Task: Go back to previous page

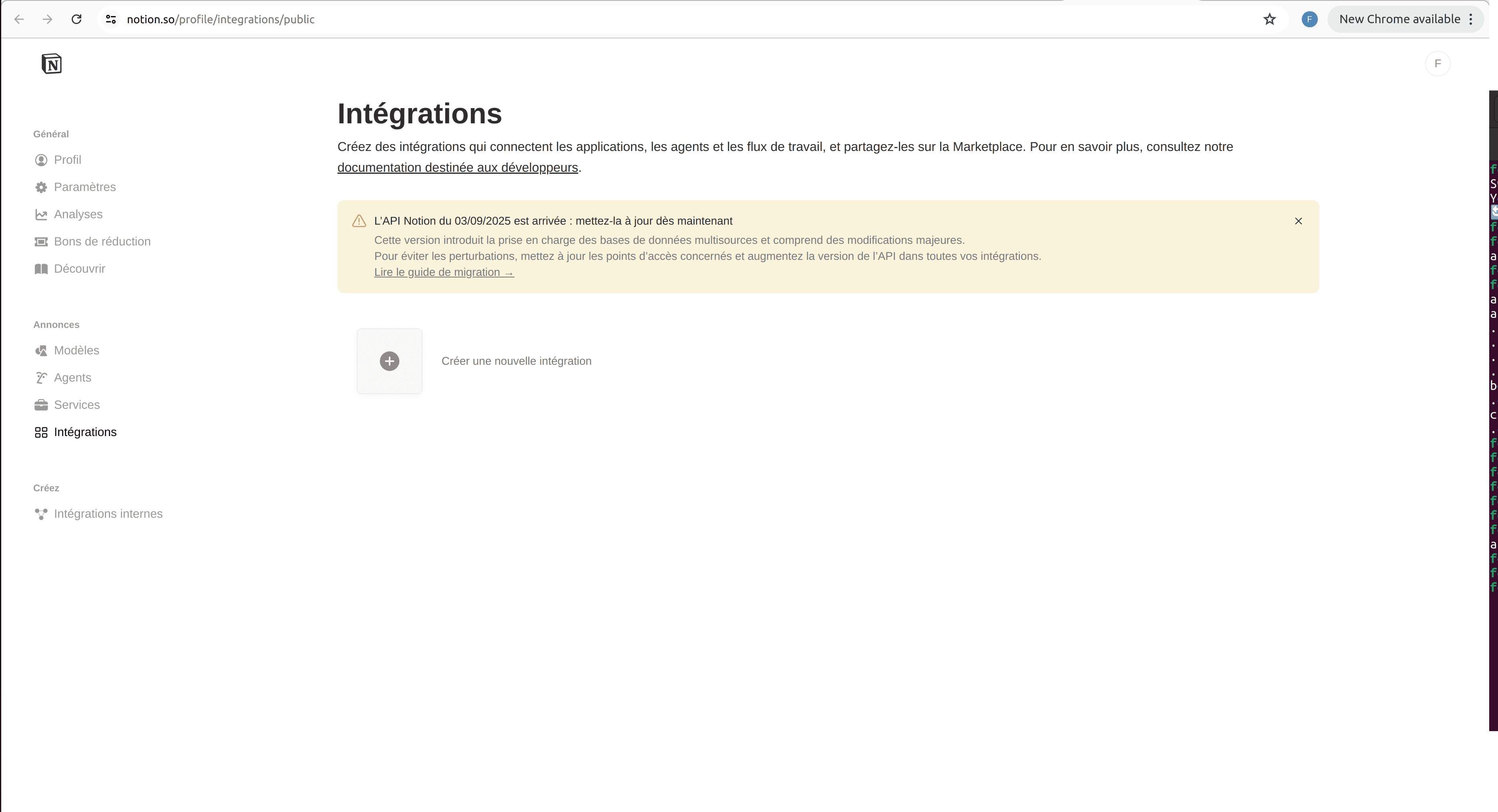Action: 19,19
